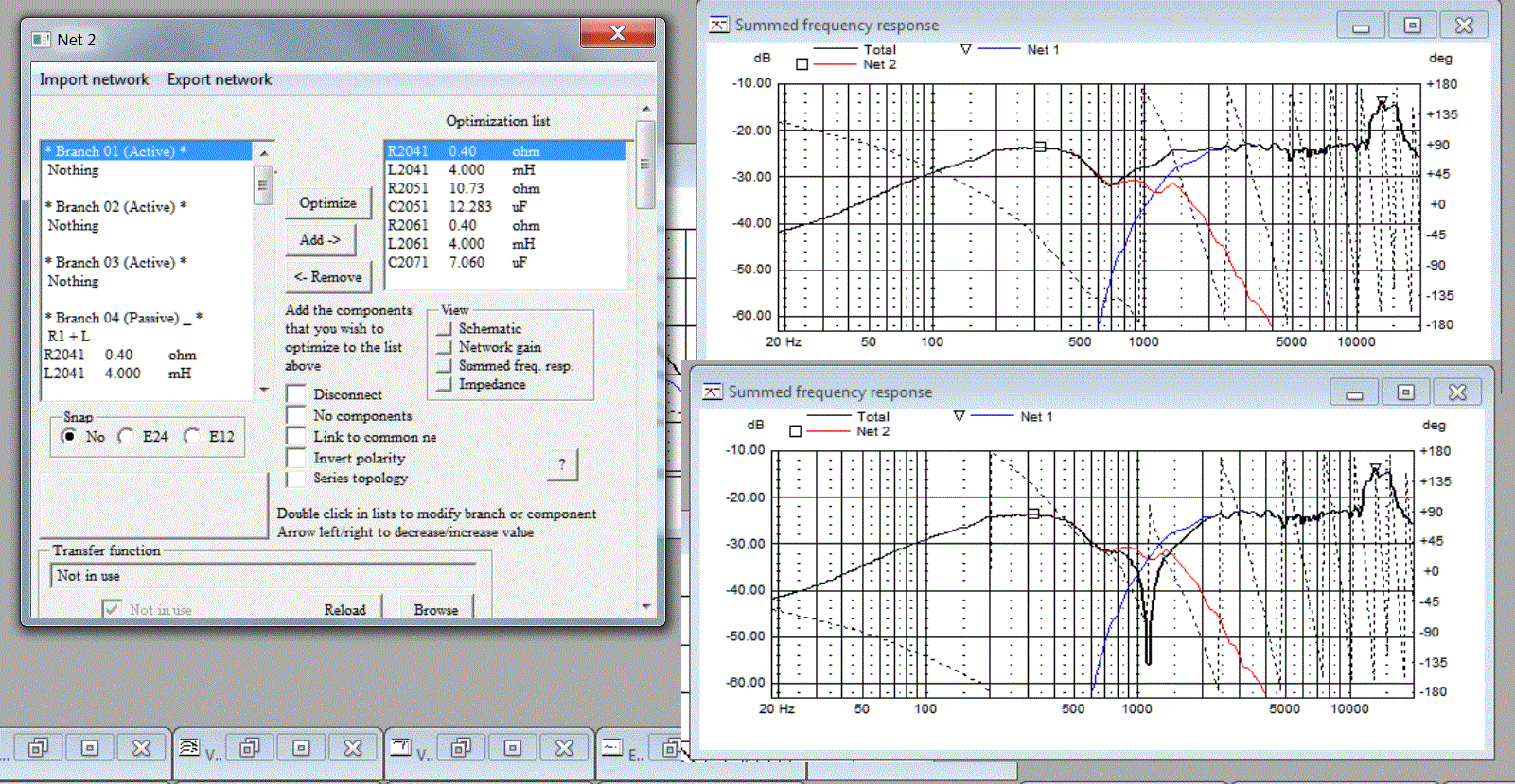Maximize the first minimized window at bottom-left
The height and width of the screenshot is (784, 1515).
[90, 748]
